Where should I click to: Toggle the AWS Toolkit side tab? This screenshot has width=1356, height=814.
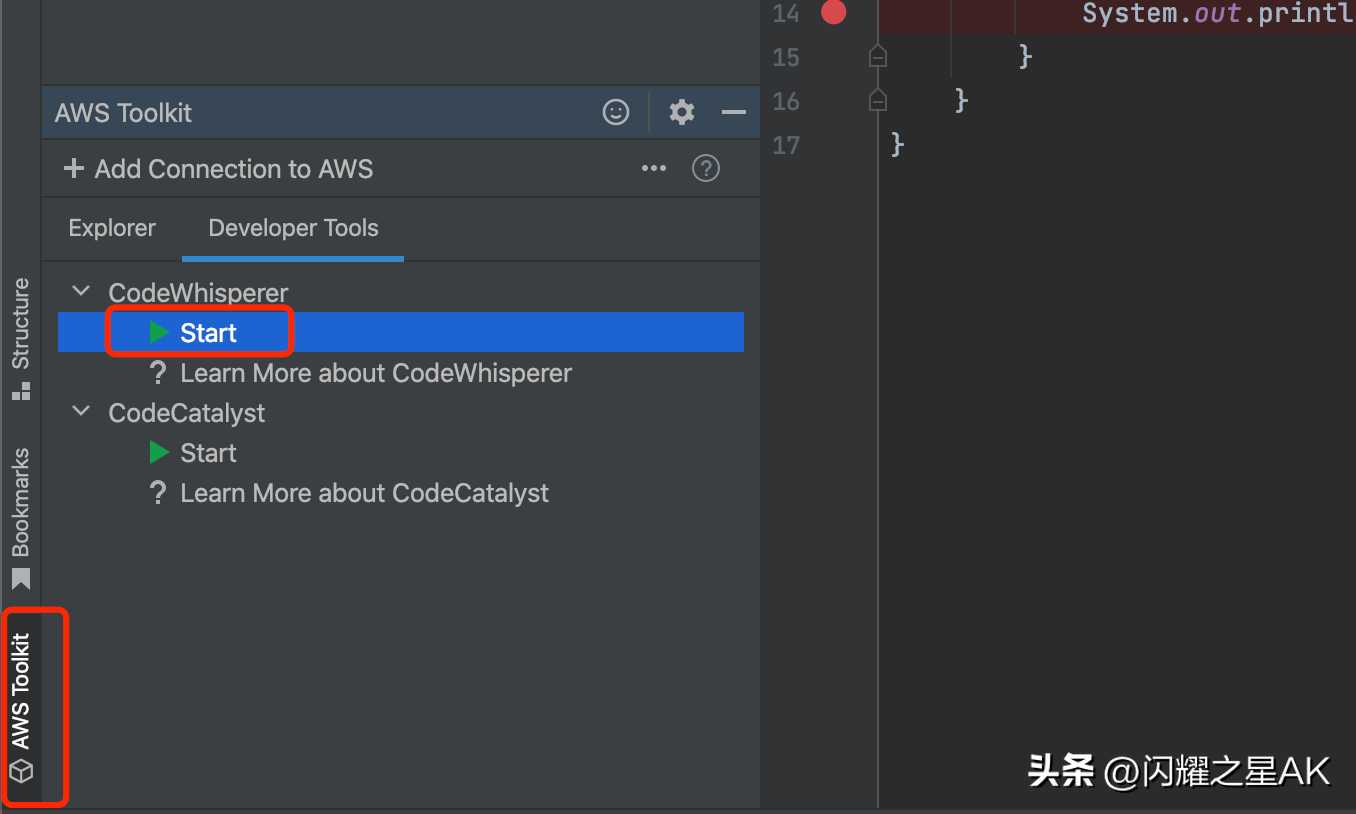pos(21,709)
